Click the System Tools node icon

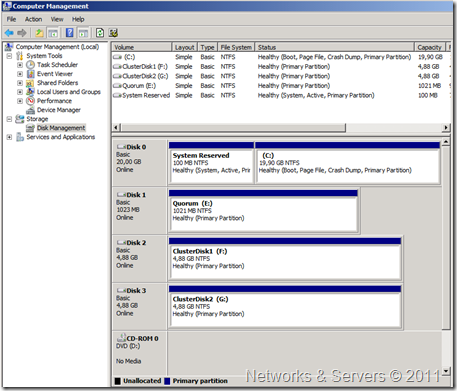20,56
